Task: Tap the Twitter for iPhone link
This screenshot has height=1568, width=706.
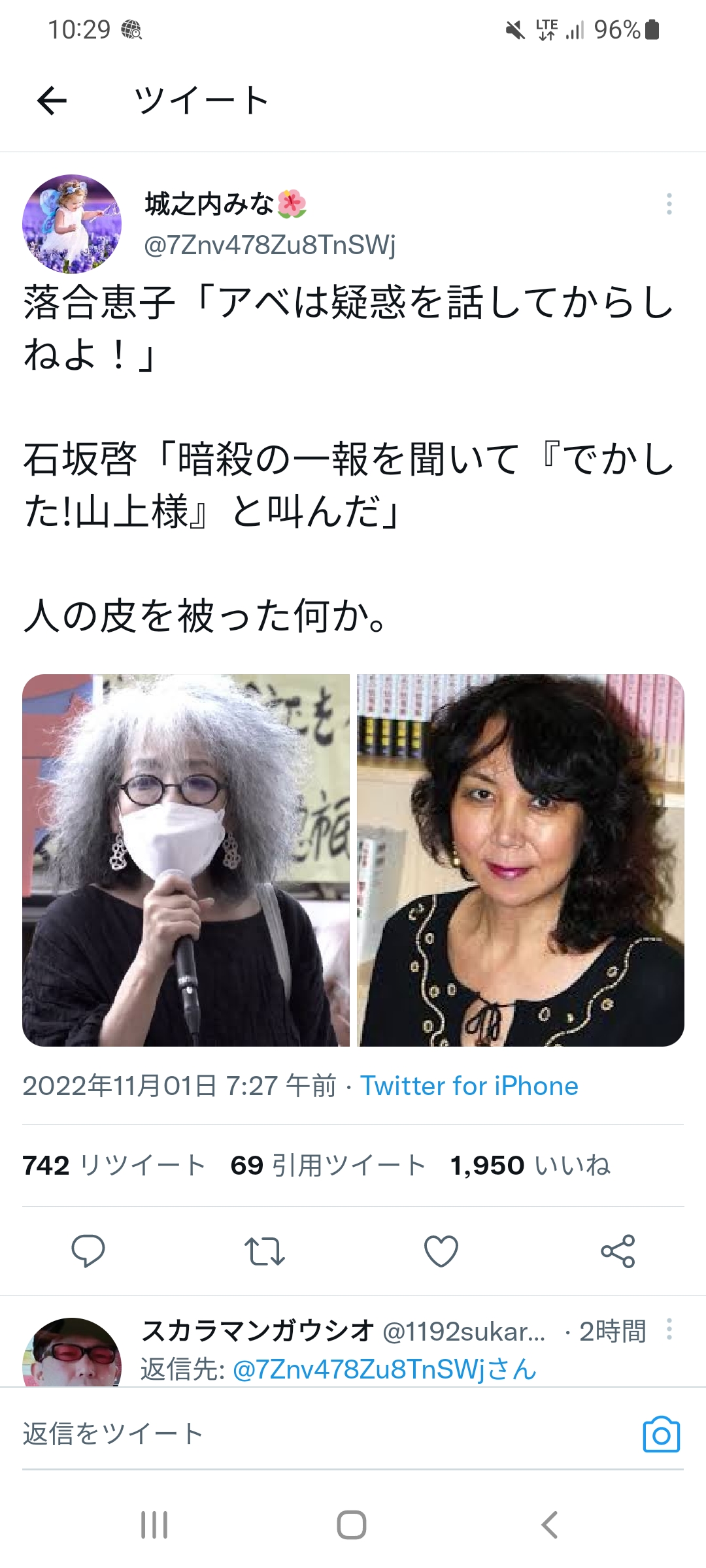Action: tap(469, 1086)
